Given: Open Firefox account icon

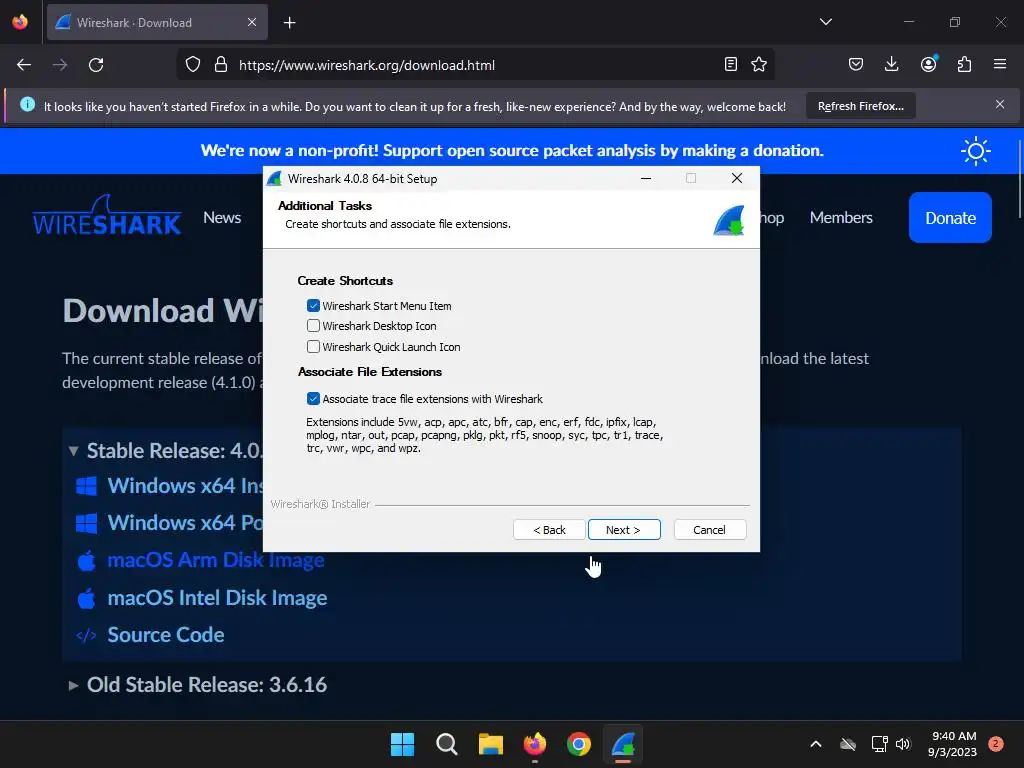Looking at the screenshot, I should click(x=928, y=64).
